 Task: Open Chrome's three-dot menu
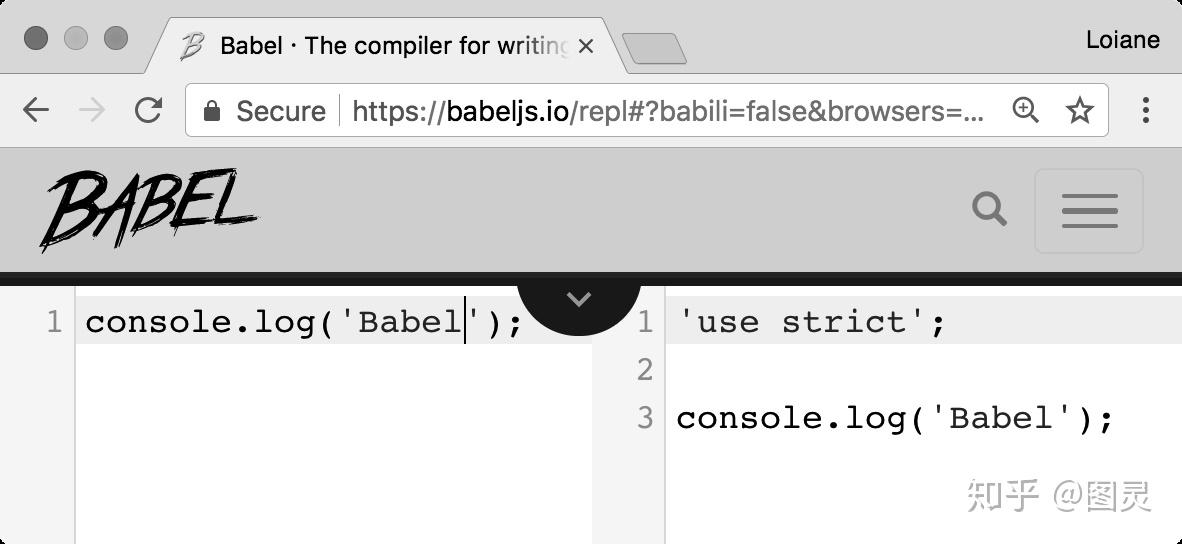coord(1146,110)
